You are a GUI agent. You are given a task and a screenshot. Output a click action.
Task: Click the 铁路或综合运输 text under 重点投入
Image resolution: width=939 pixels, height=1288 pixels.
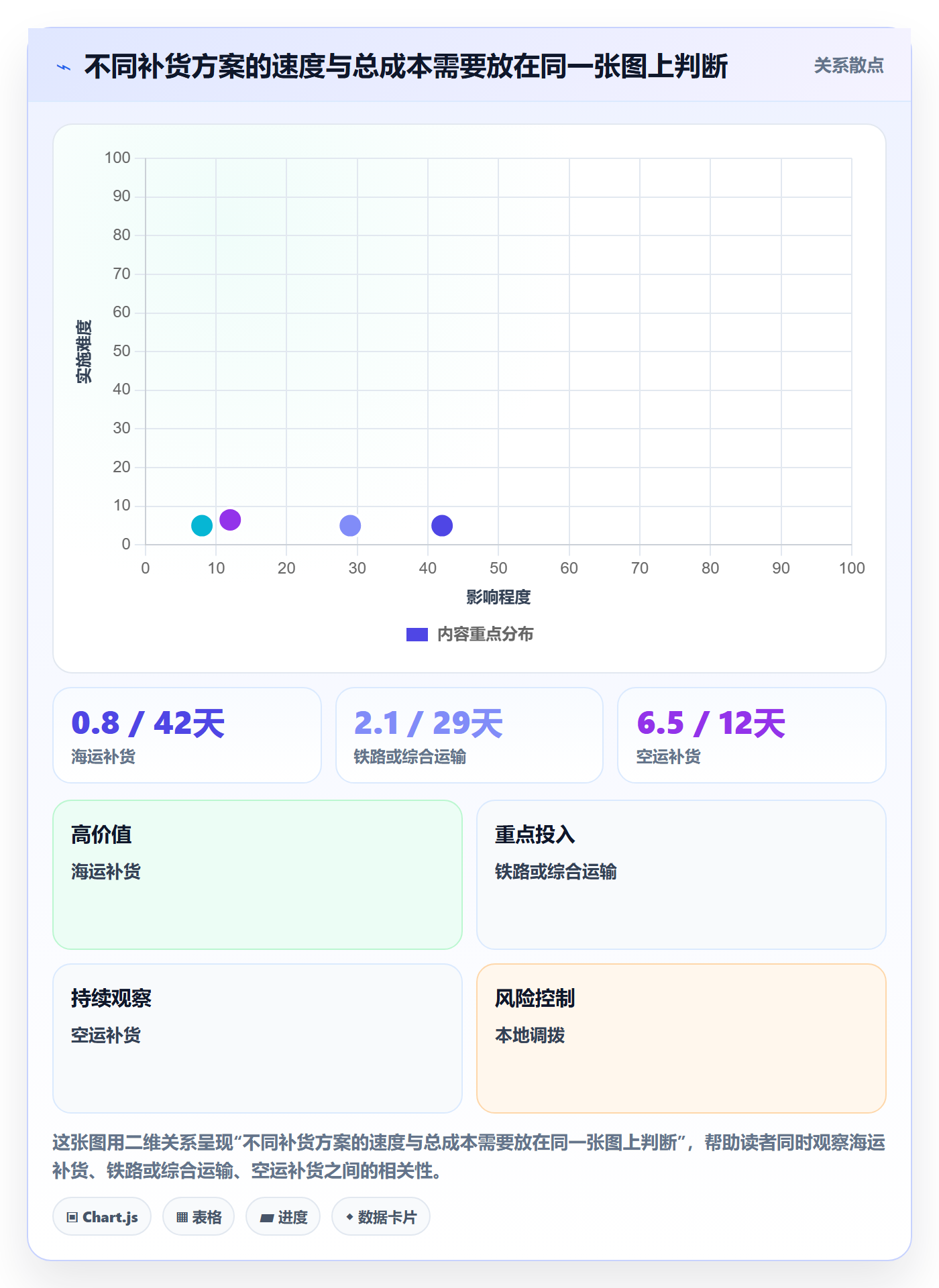point(556,871)
